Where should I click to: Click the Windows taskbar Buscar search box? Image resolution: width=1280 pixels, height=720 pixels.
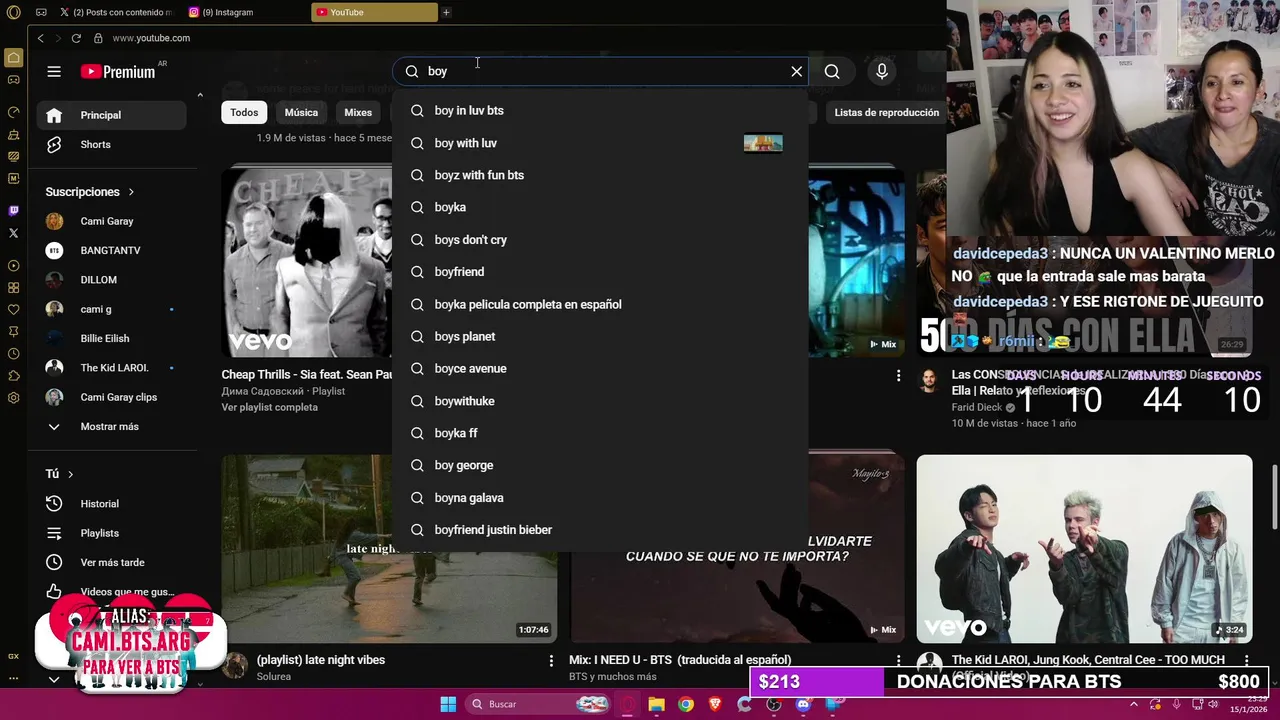click(538, 704)
